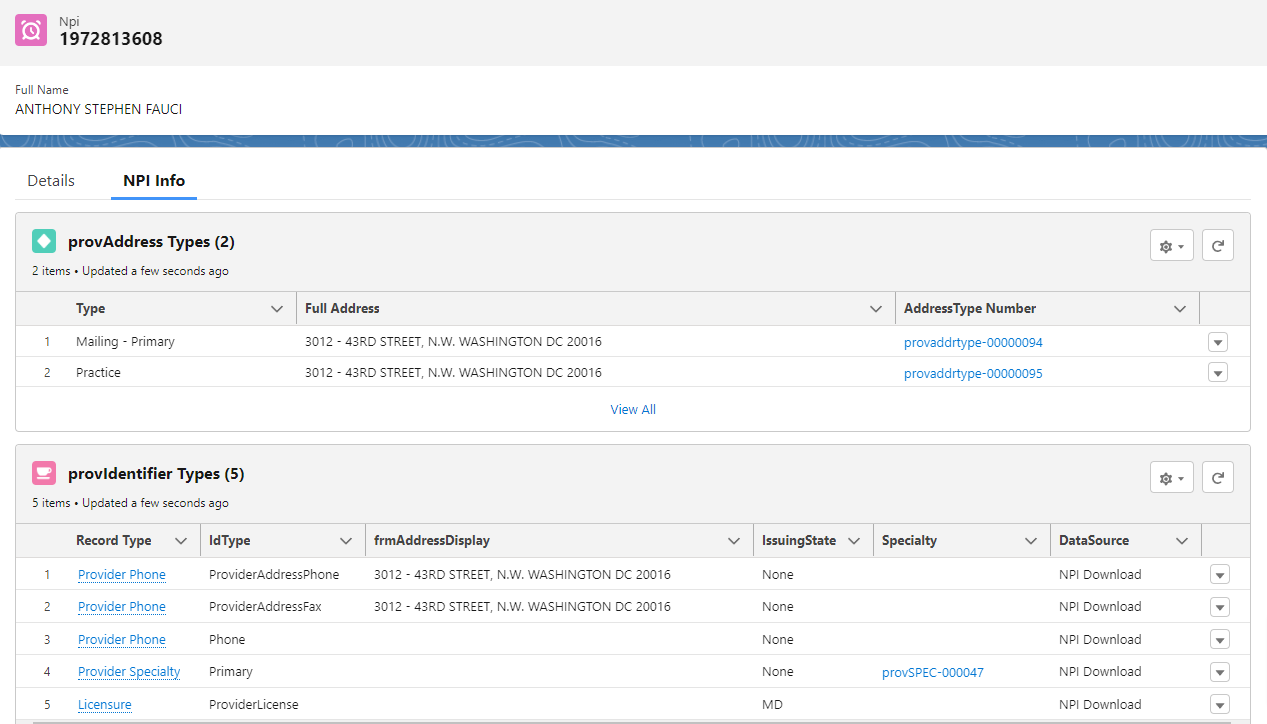Open record provaddrtype-00000094
The width and height of the screenshot is (1267, 724).
[x=973, y=342]
